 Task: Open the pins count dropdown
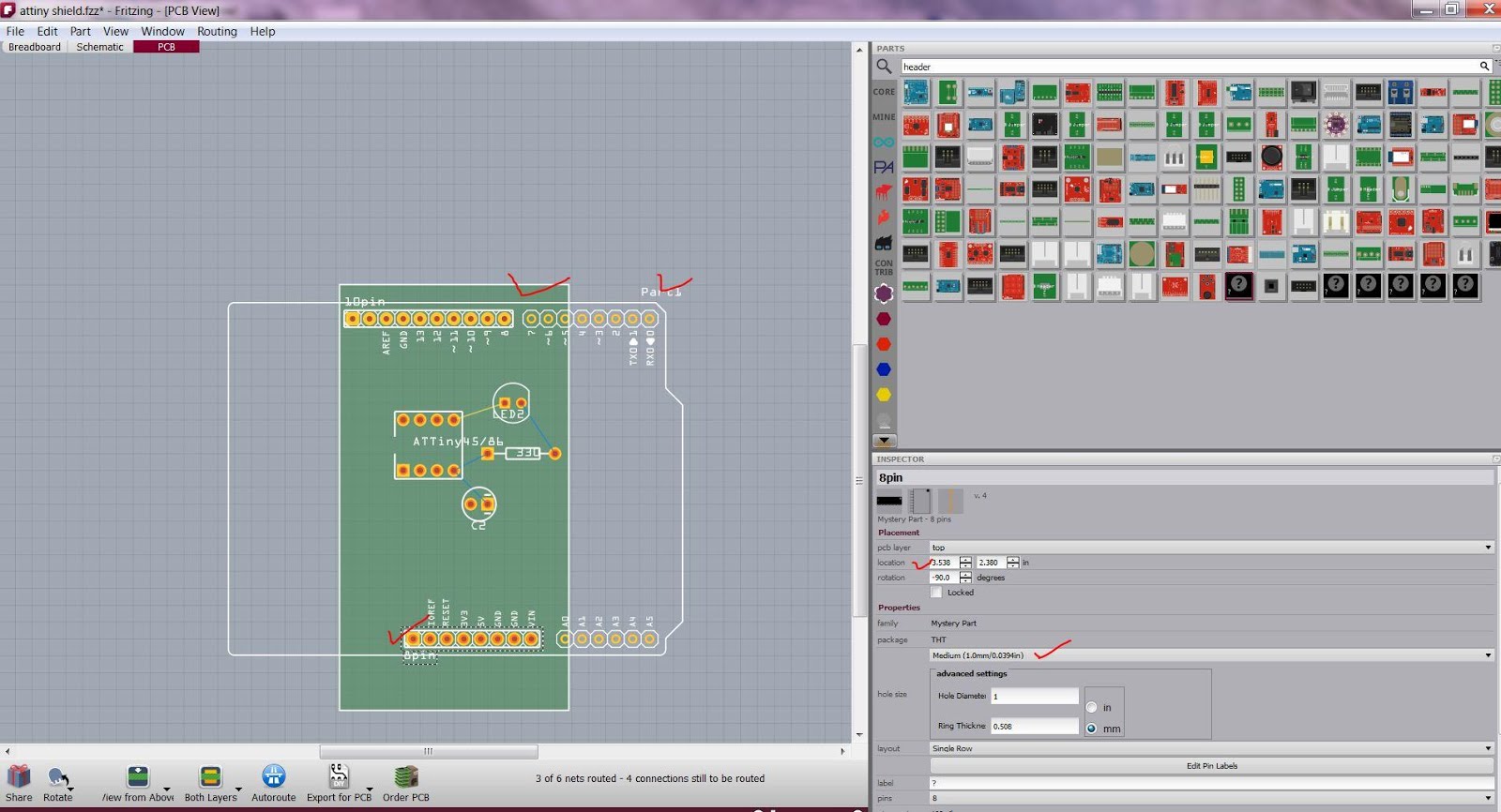1211,799
